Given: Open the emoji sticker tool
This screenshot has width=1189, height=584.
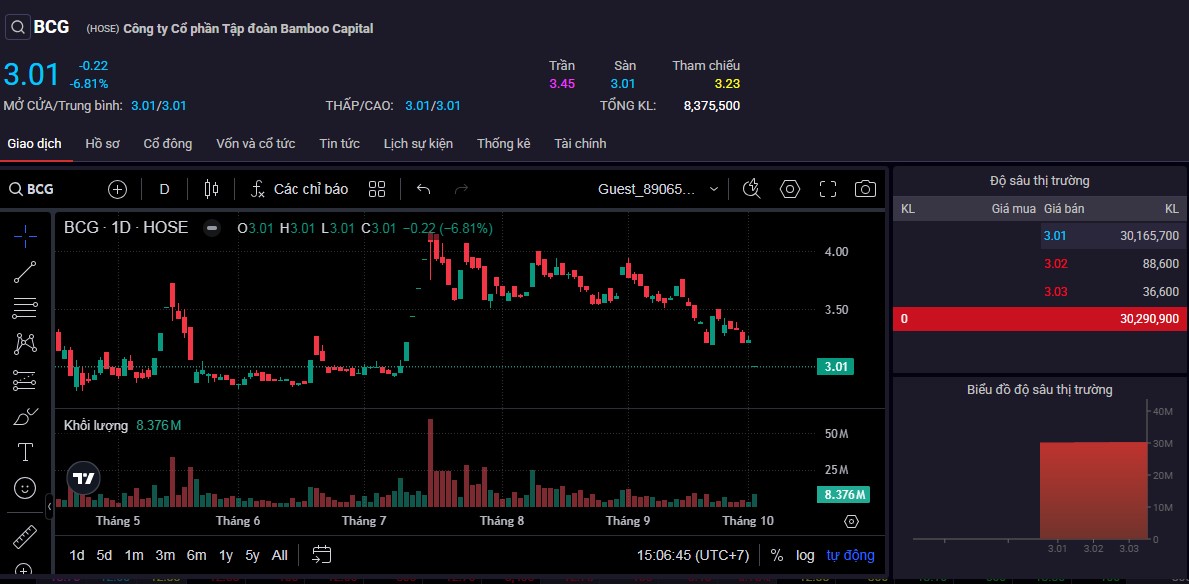Looking at the screenshot, I should (x=25, y=488).
